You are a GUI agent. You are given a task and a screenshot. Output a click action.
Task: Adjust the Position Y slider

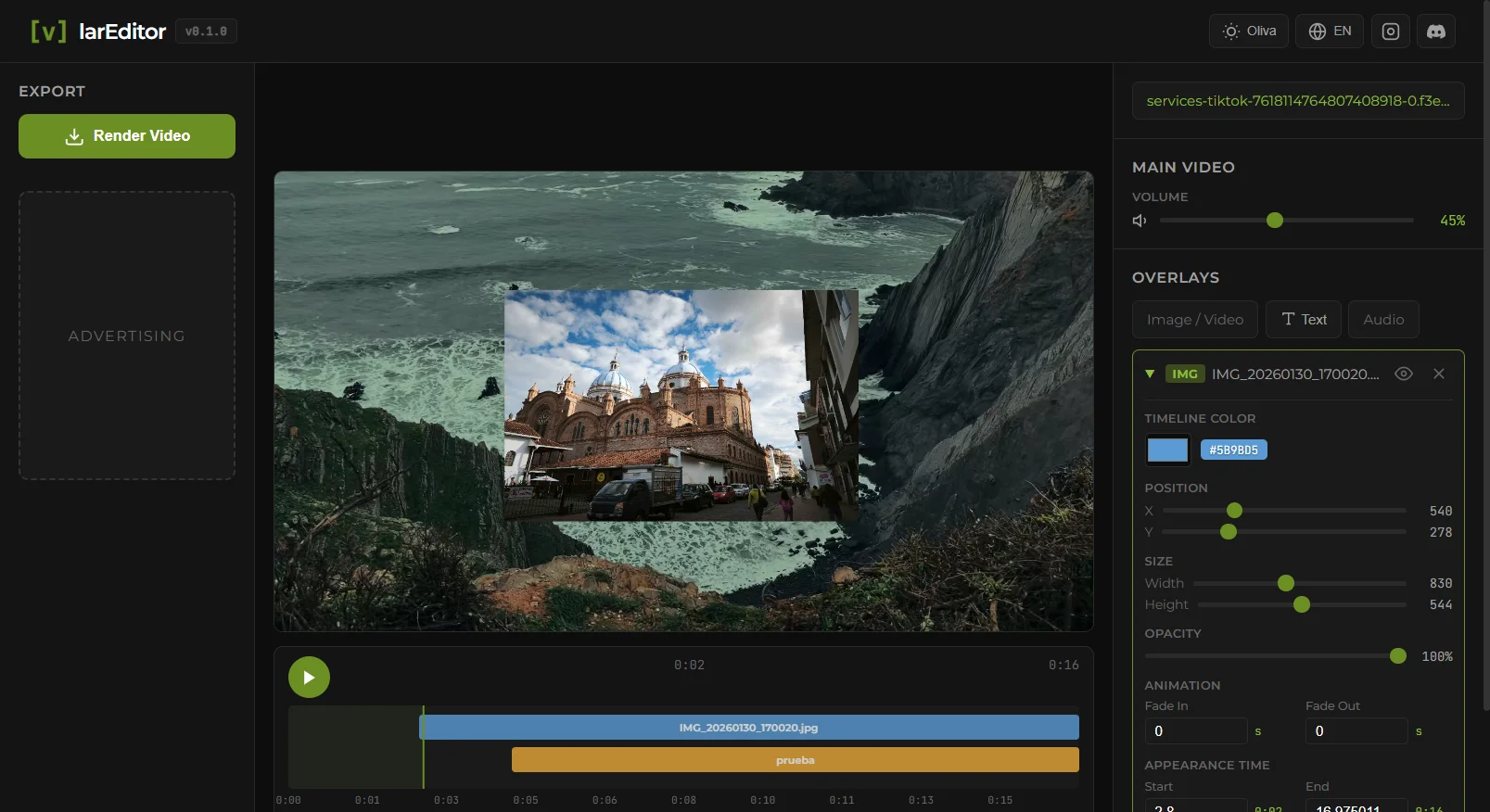pyautogui.click(x=1285, y=532)
